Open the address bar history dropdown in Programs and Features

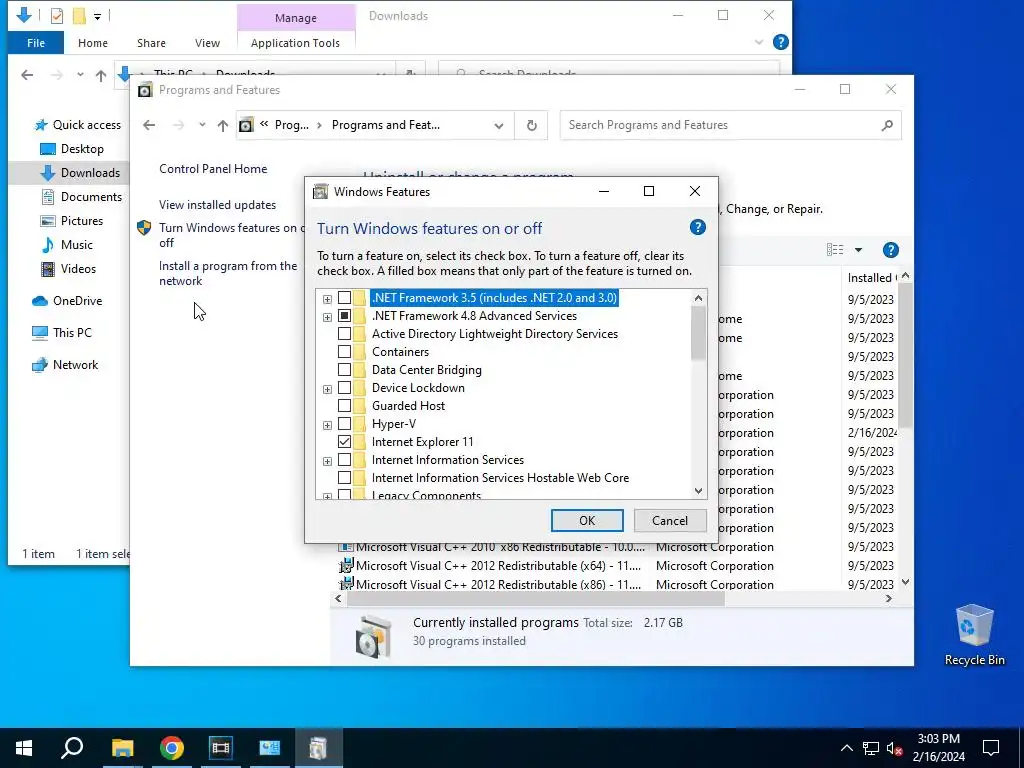(499, 125)
